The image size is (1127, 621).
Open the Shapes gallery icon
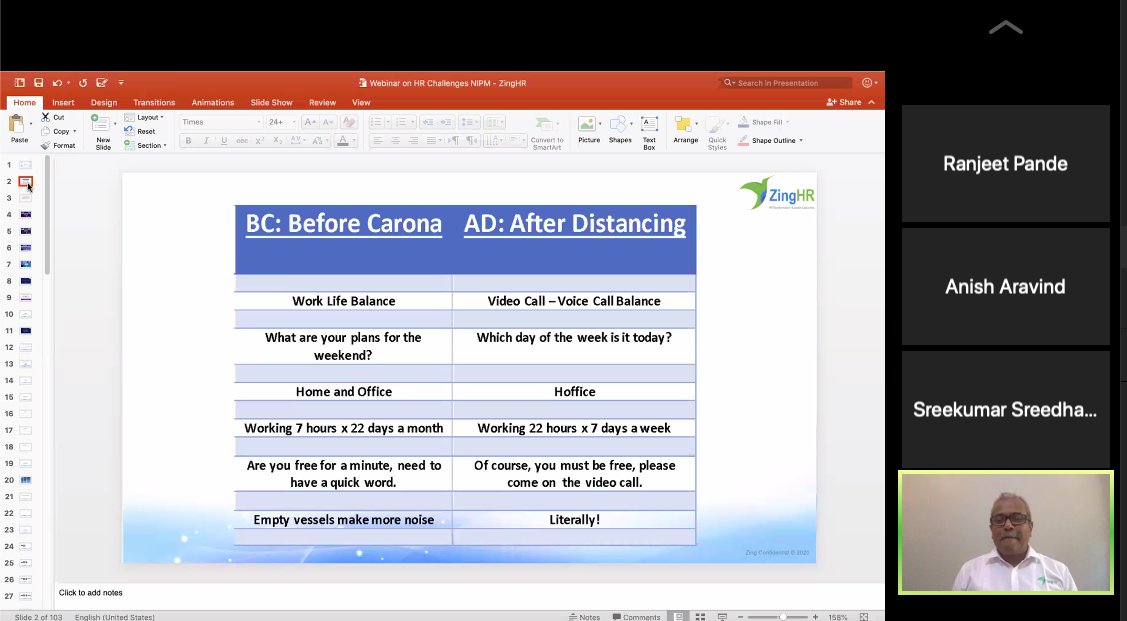[619, 124]
